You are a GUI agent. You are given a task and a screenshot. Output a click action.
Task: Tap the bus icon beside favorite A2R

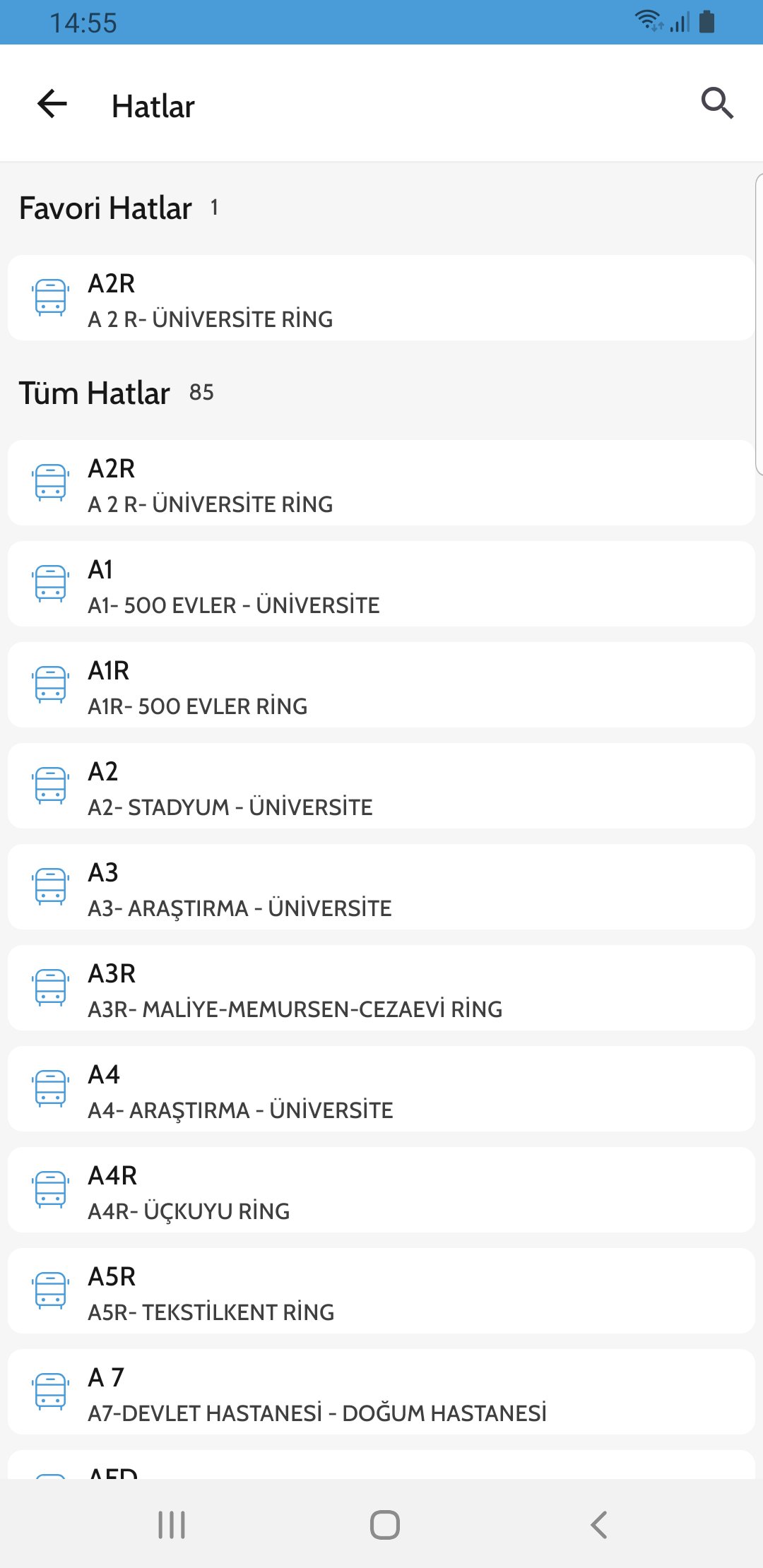click(x=51, y=298)
